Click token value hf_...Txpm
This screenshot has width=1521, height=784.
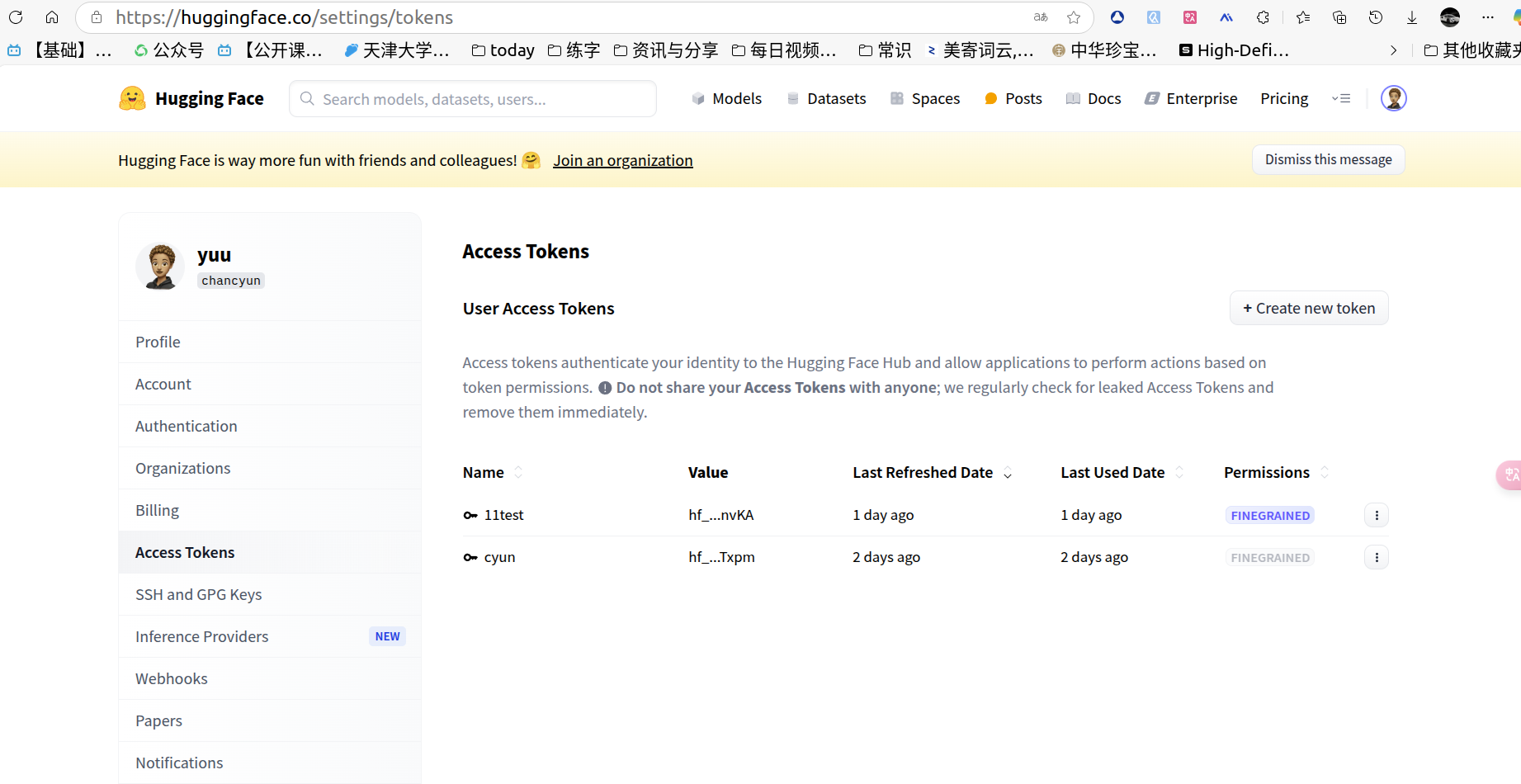tap(722, 557)
